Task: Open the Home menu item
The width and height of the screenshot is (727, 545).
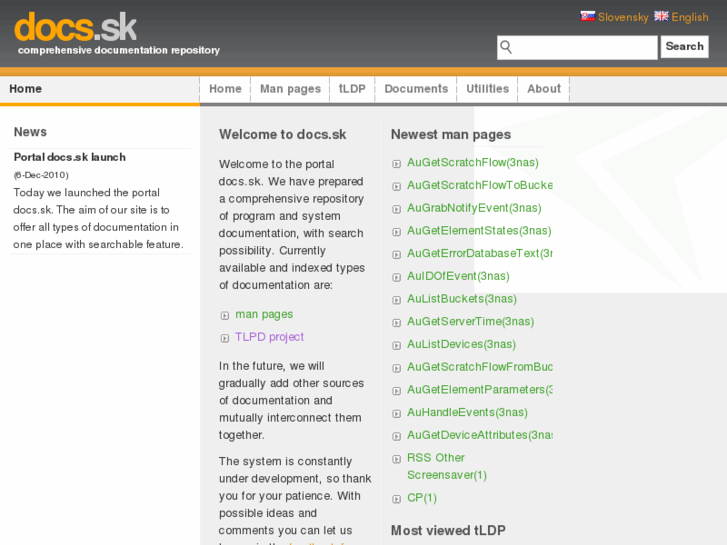Action: pyautogui.click(x=225, y=89)
